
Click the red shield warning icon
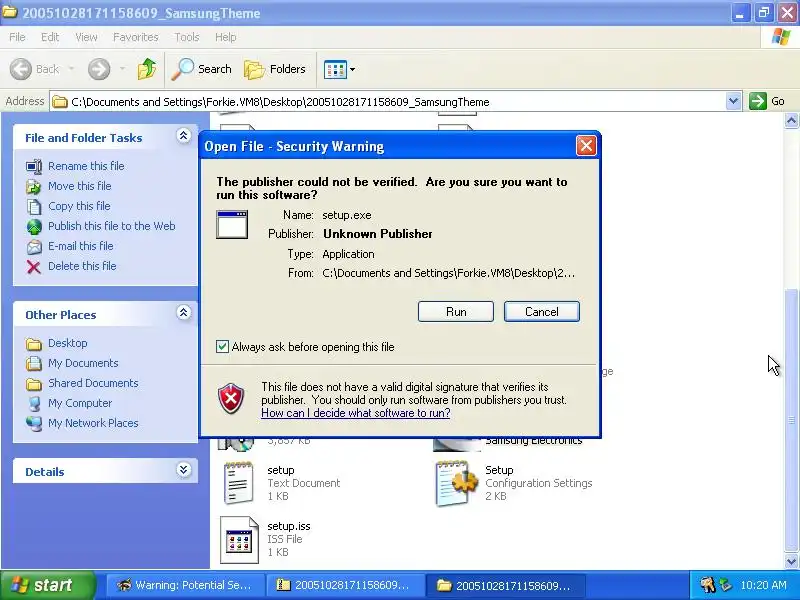tap(231, 398)
